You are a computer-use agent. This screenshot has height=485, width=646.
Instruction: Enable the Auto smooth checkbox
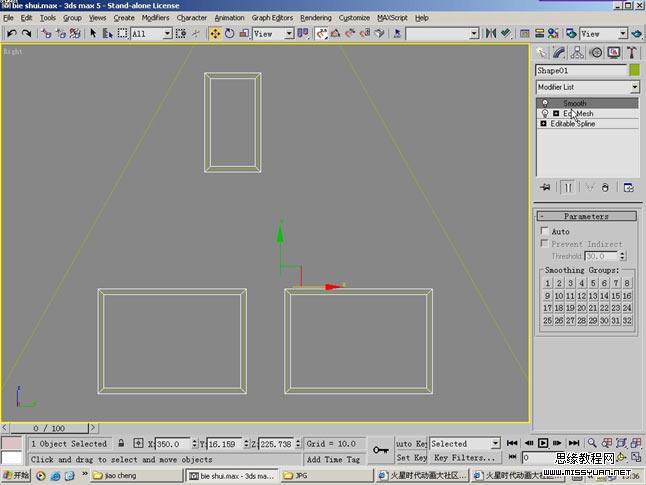tap(545, 231)
